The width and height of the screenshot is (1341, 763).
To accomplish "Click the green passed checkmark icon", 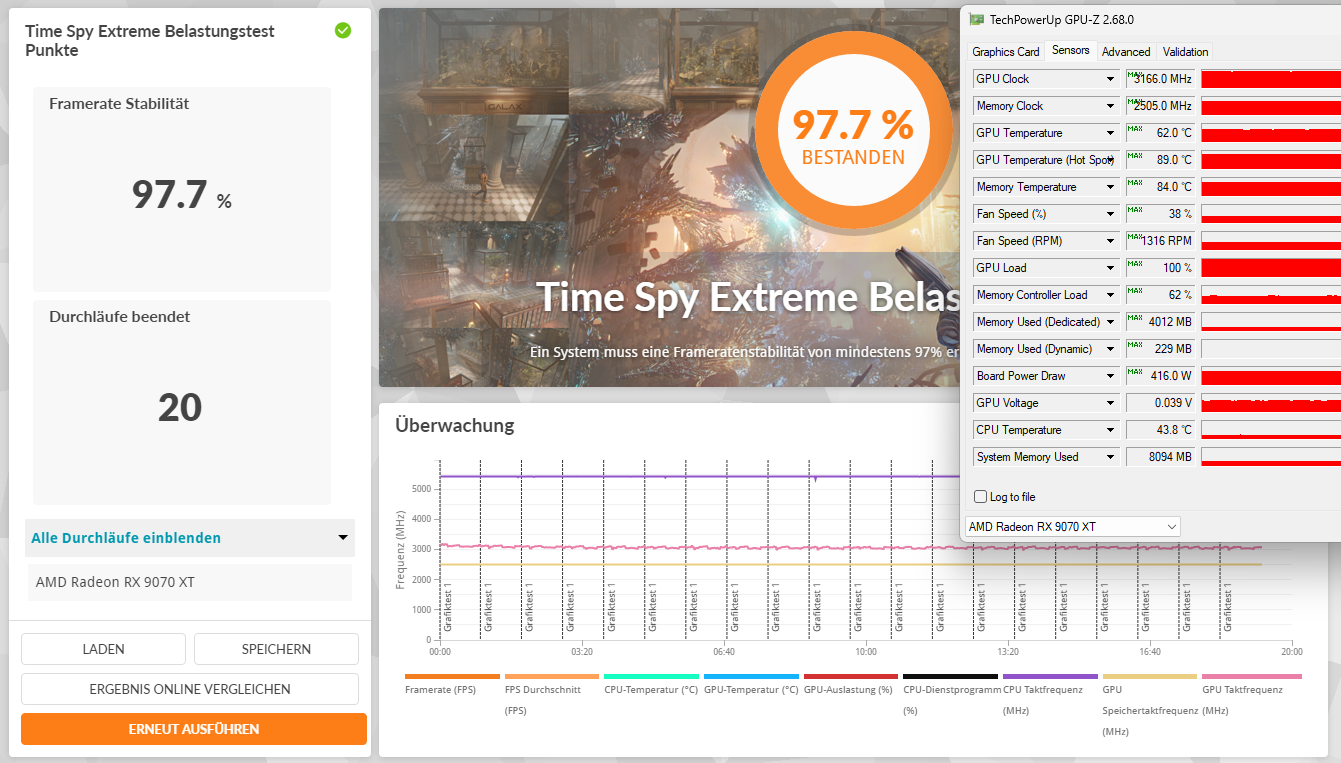I will pyautogui.click(x=343, y=31).
